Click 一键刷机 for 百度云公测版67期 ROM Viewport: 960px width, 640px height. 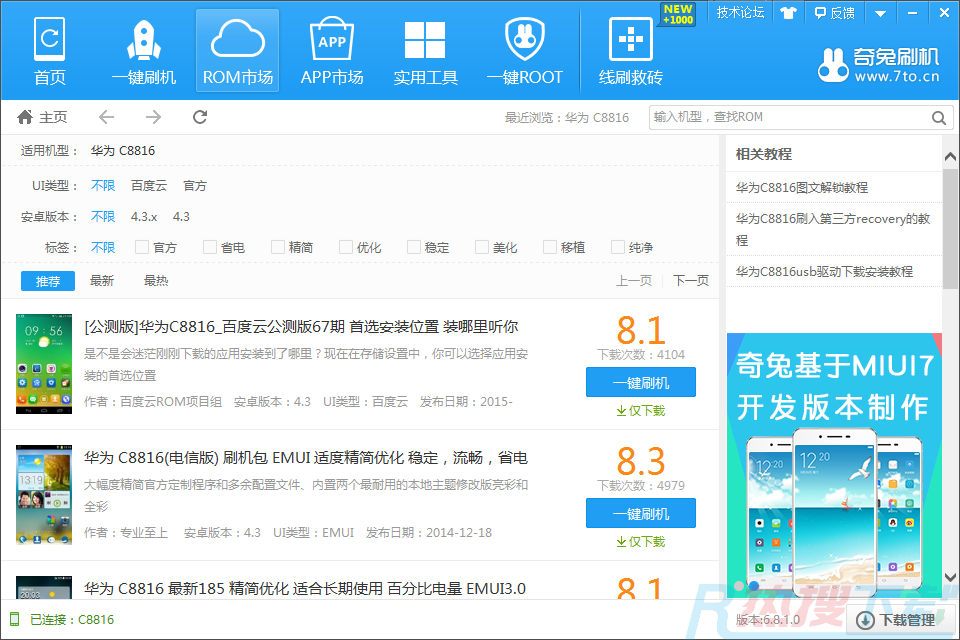point(640,382)
